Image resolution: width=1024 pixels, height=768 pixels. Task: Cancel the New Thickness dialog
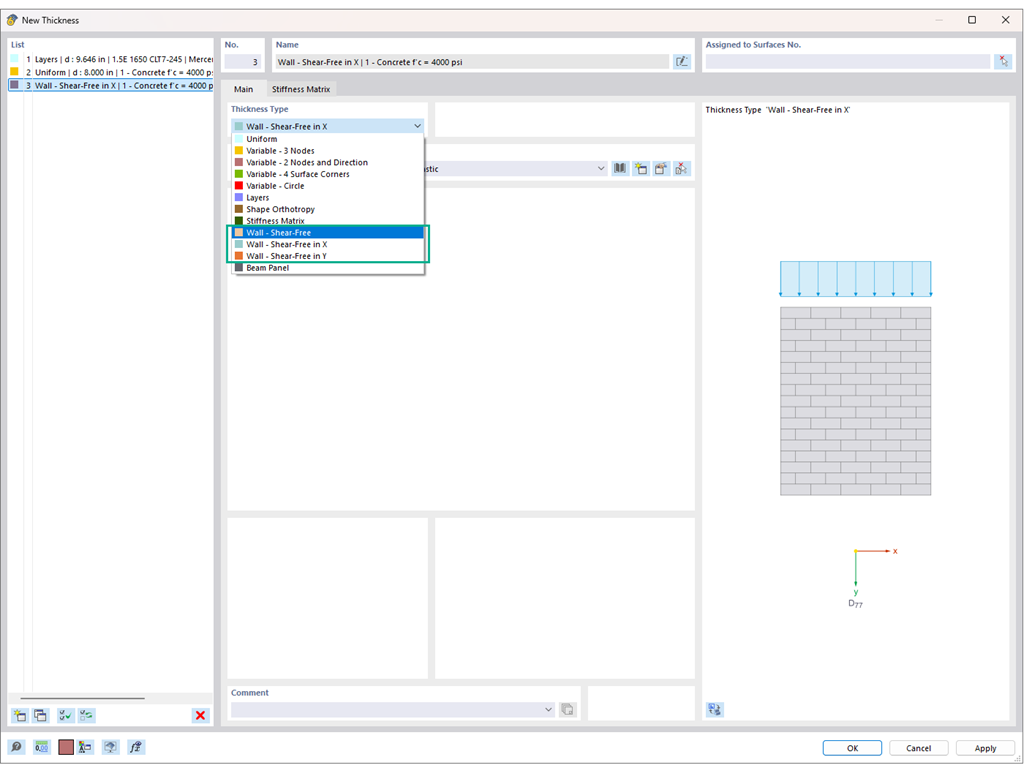click(x=918, y=747)
